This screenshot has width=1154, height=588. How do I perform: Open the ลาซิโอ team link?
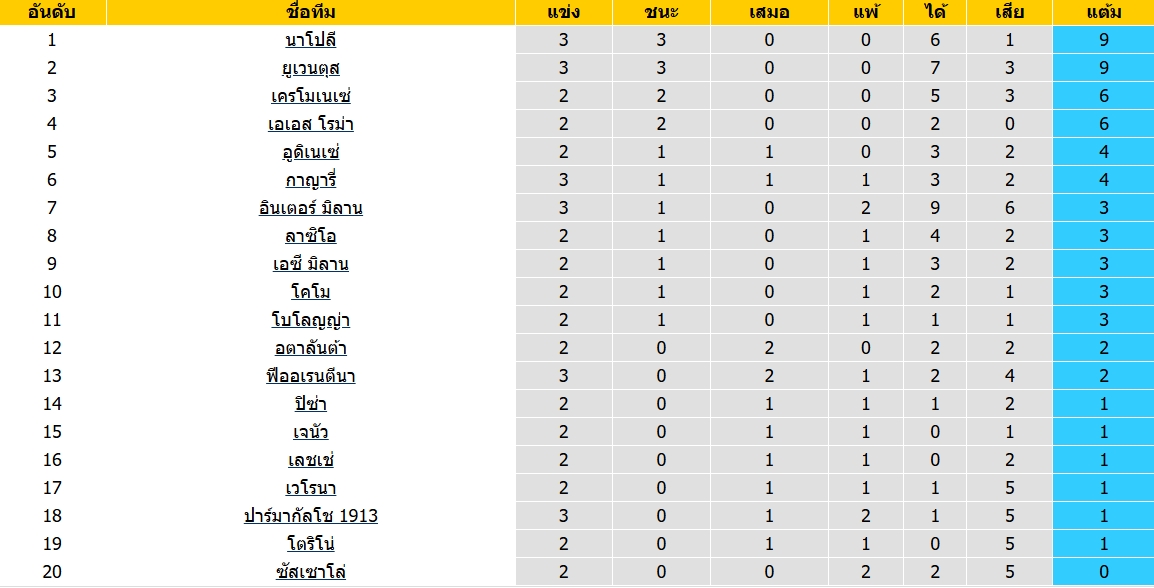click(311, 236)
